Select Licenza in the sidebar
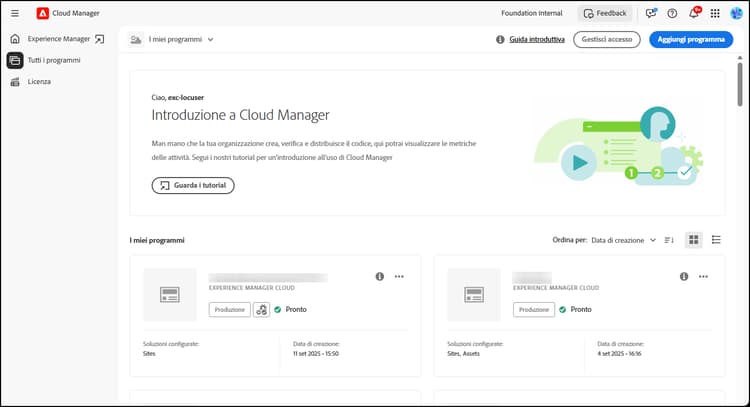 point(39,82)
